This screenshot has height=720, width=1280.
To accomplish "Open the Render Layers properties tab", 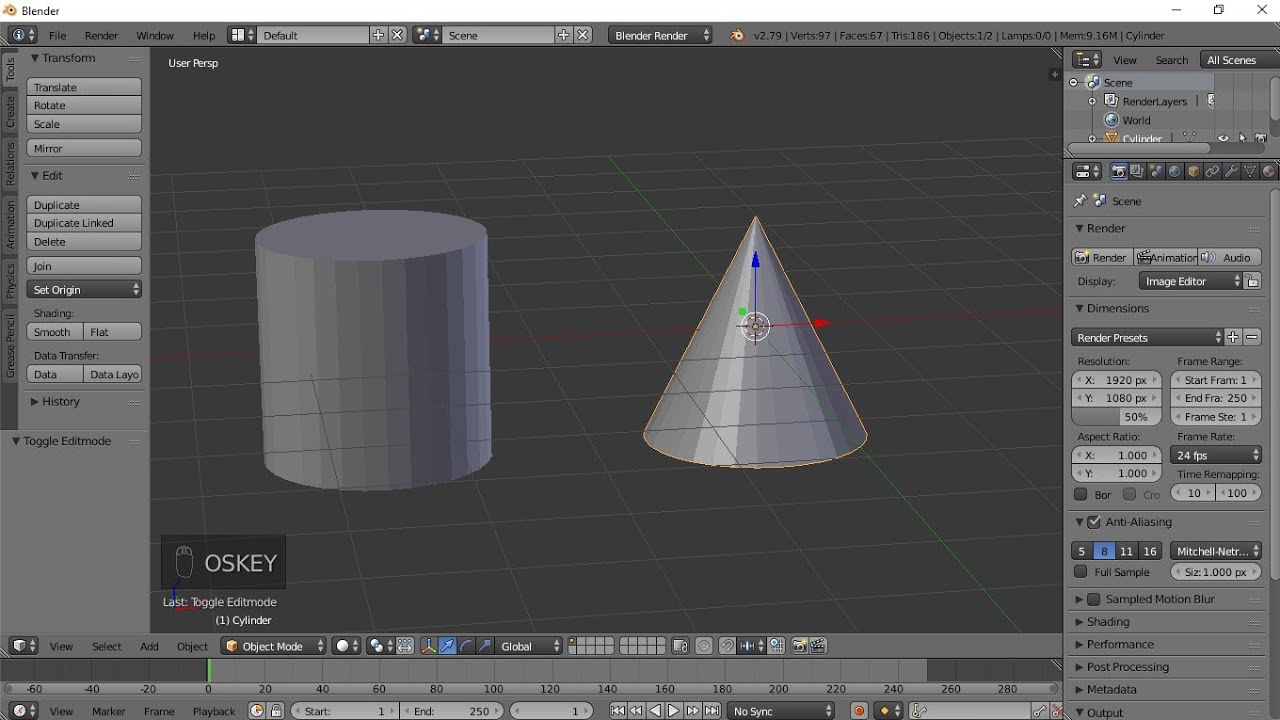I will click(x=1137, y=172).
